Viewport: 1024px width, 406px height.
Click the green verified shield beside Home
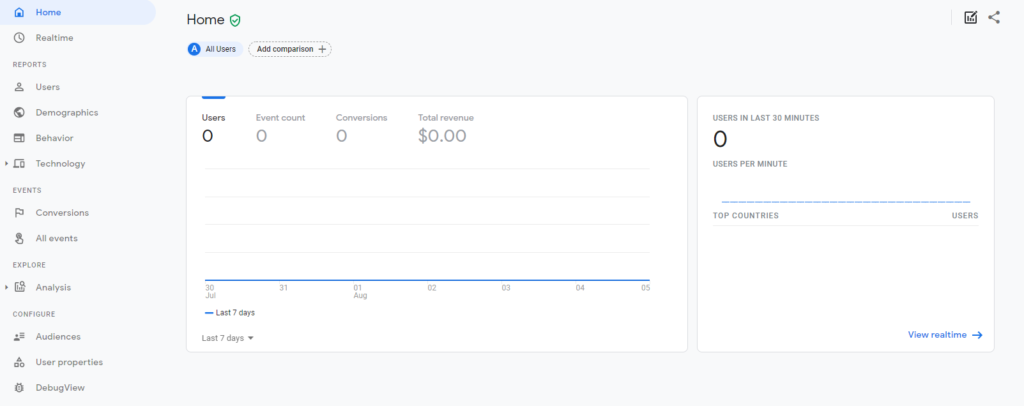235,20
